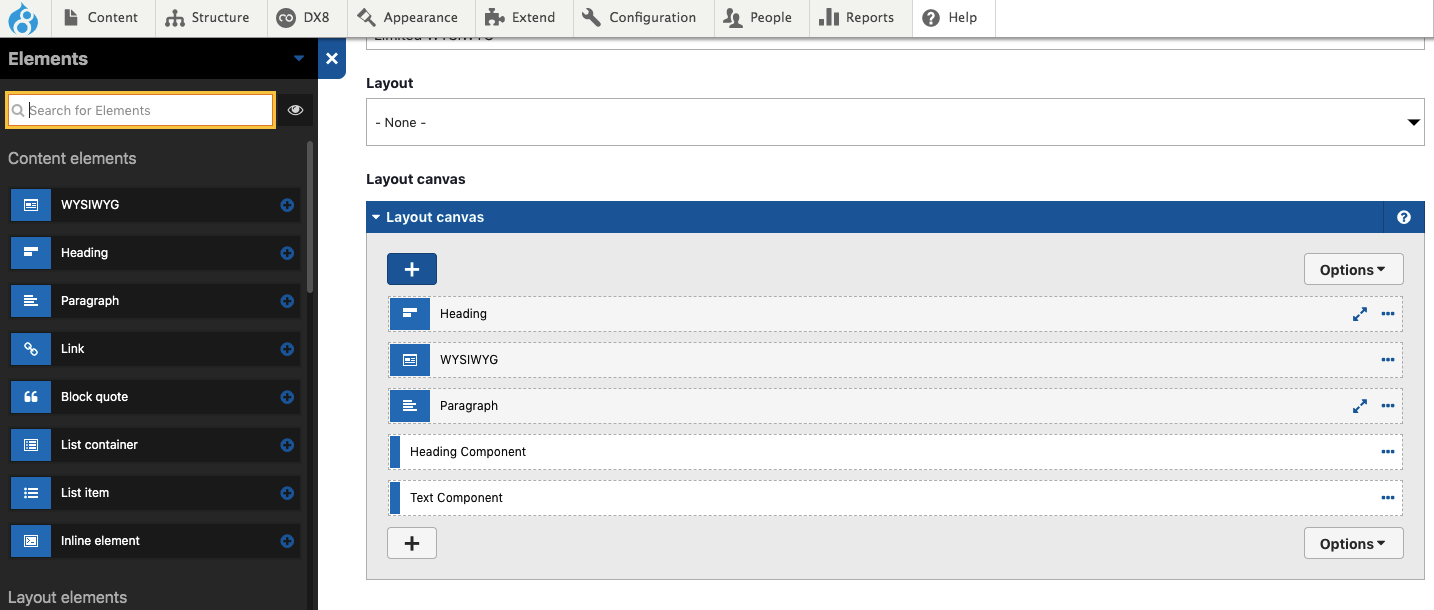Click the expand arrows on Paragraph row
This screenshot has width=1434, height=610.
click(1359, 406)
